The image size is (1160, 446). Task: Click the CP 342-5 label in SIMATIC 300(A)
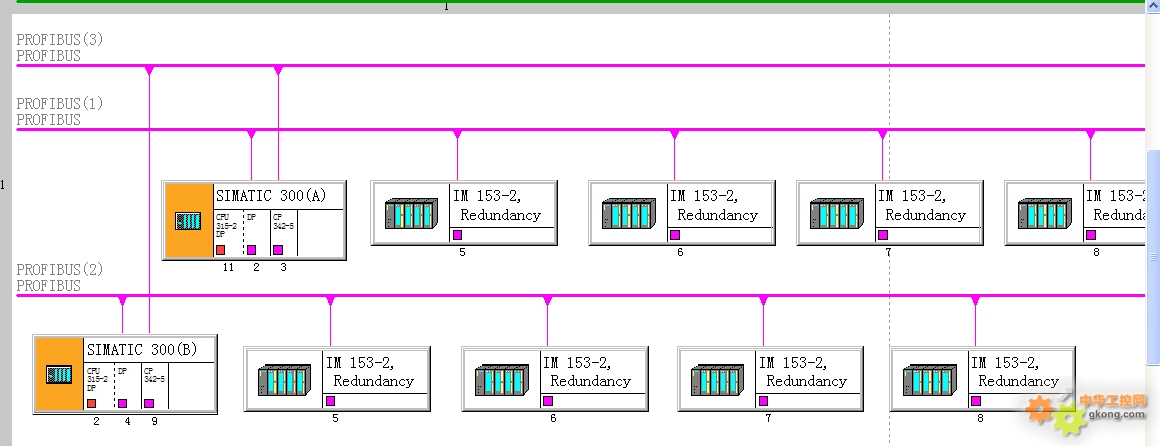[x=283, y=221]
